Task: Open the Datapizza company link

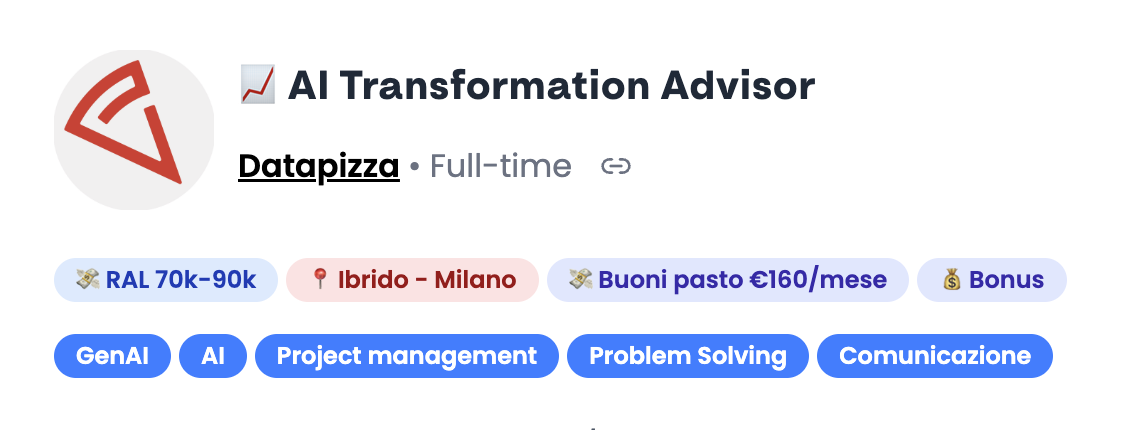Action: 319,166
